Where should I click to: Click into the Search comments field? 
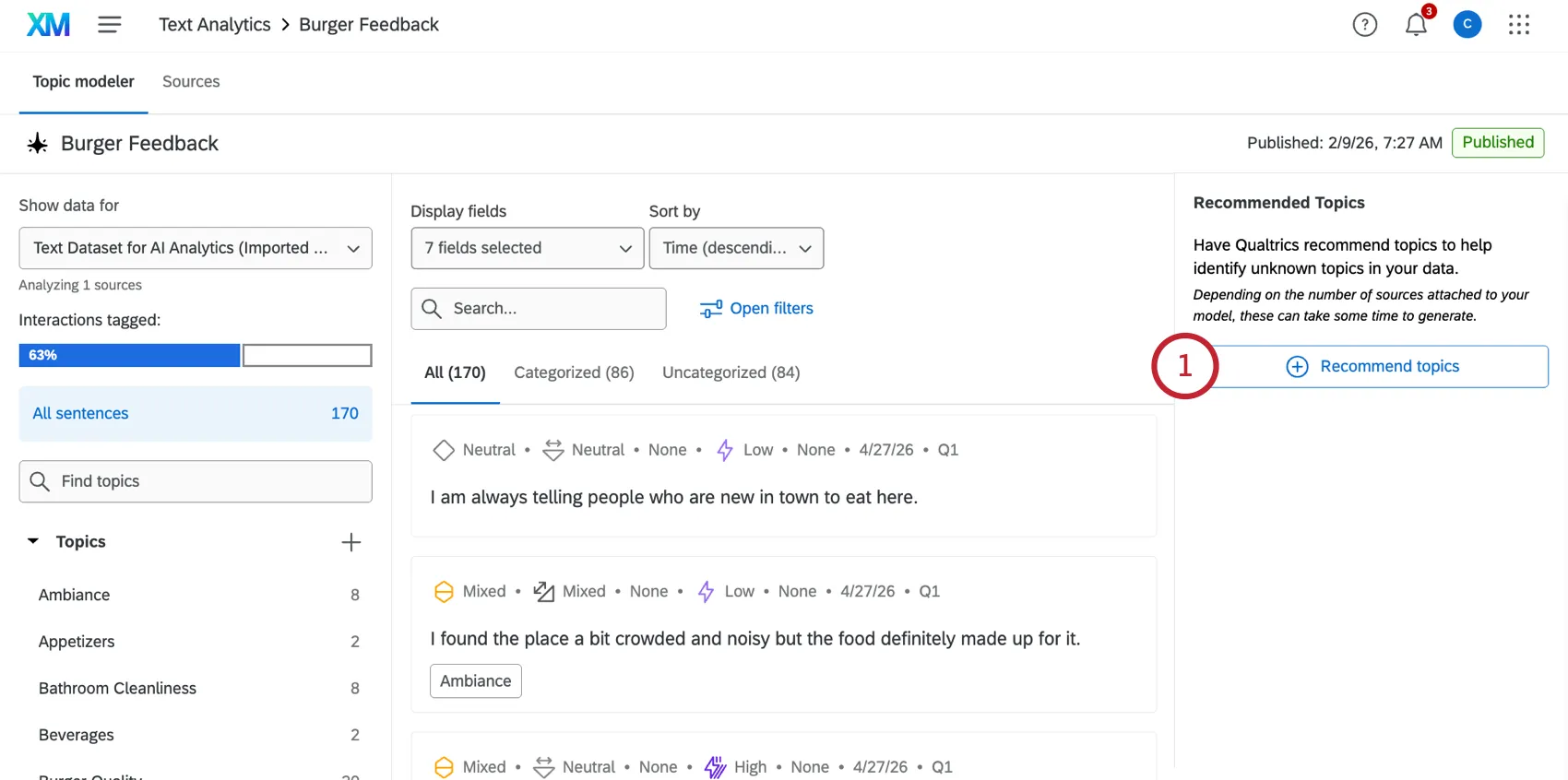click(x=539, y=309)
